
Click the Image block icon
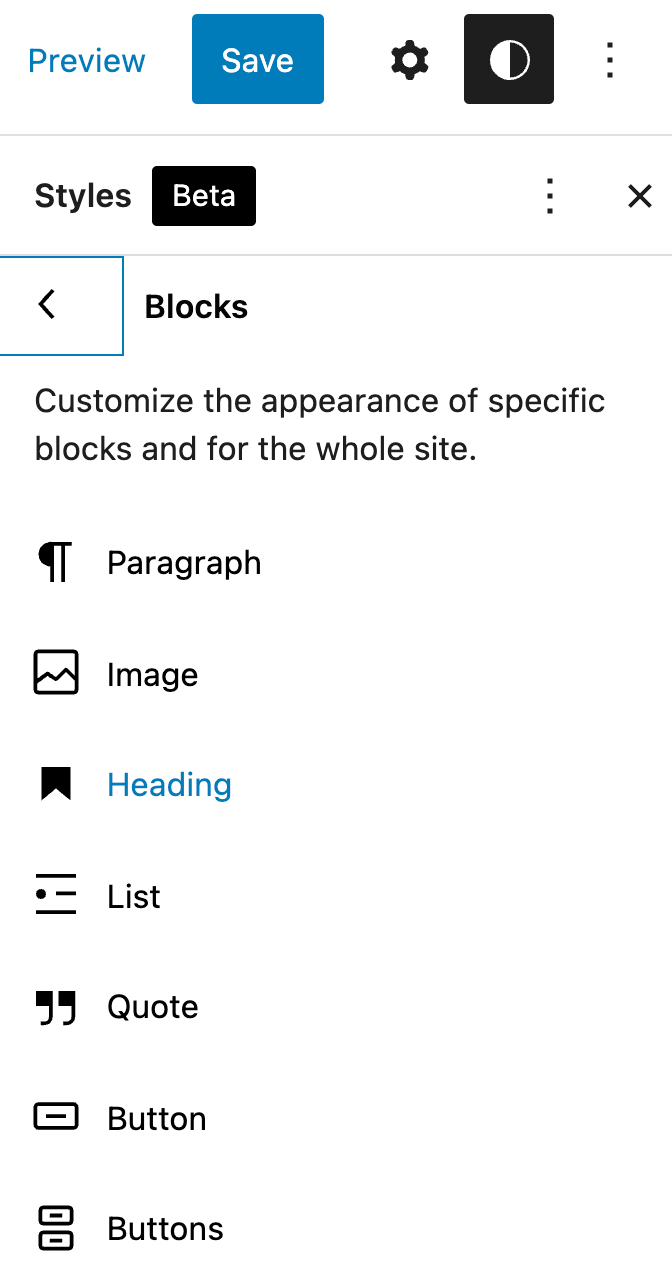(55, 674)
